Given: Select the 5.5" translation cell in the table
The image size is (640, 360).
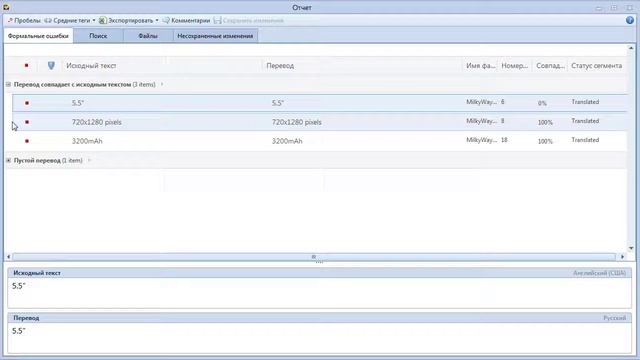Looking at the screenshot, I should coord(278,103).
